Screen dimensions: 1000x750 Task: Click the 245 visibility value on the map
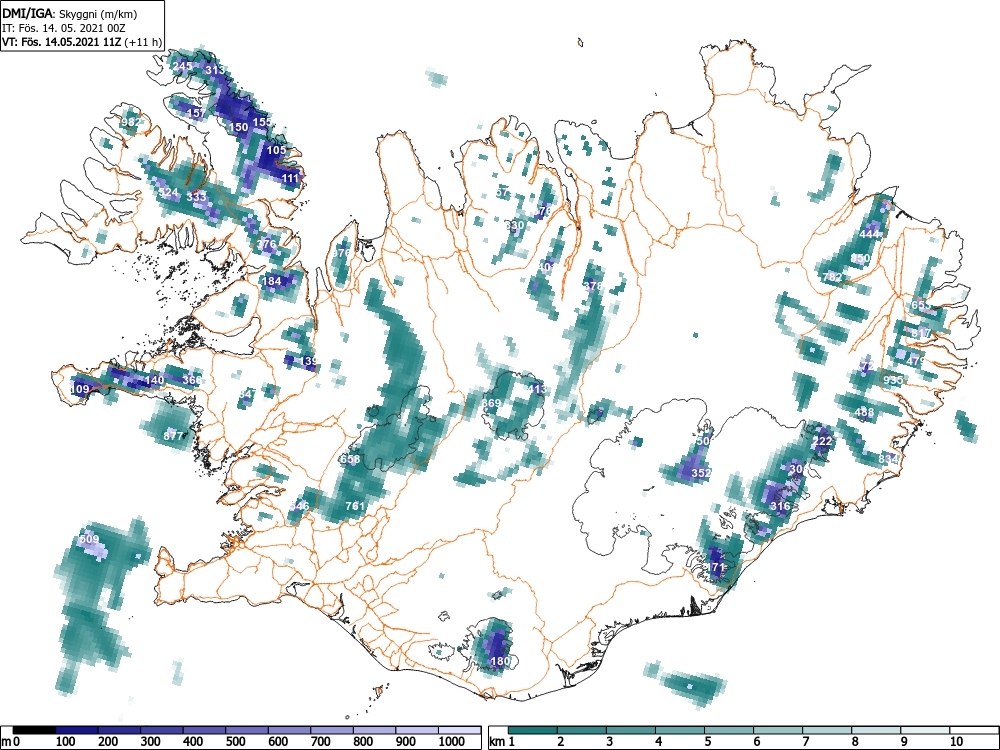coord(182,66)
